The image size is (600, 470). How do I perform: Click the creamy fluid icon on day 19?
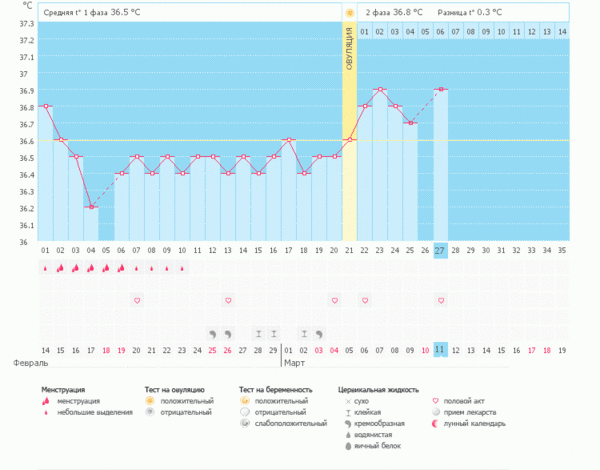319,333
